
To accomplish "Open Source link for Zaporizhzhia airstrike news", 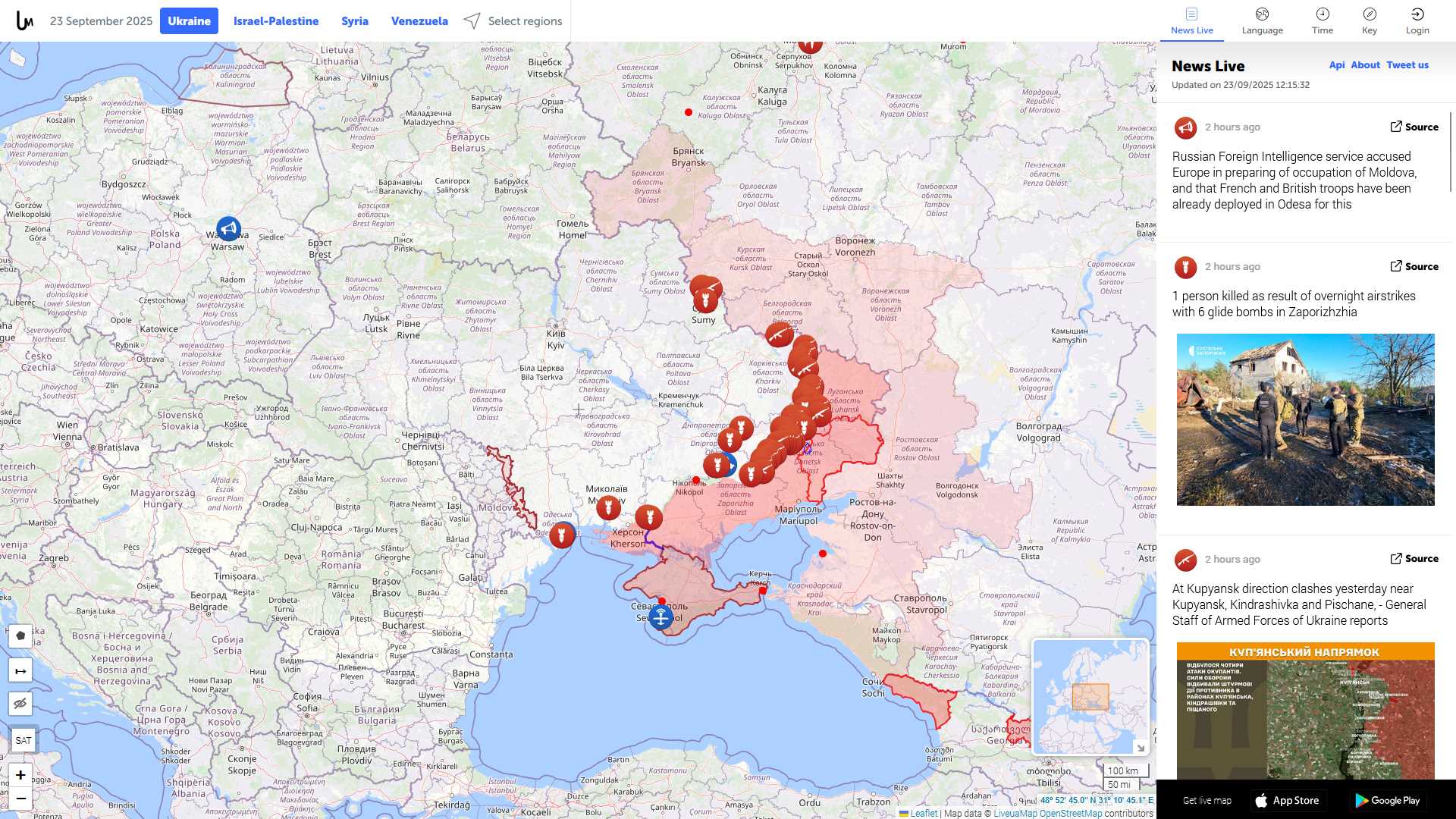I will pos(1414,266).
